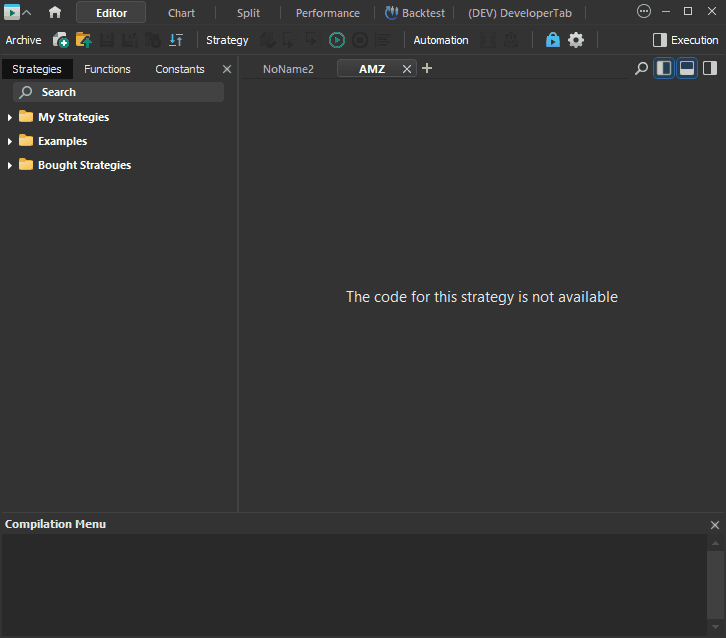This screenshot has width=726, height=638.
Task: Click the Search field in Strategies panel
Action: tap(120, 92)
